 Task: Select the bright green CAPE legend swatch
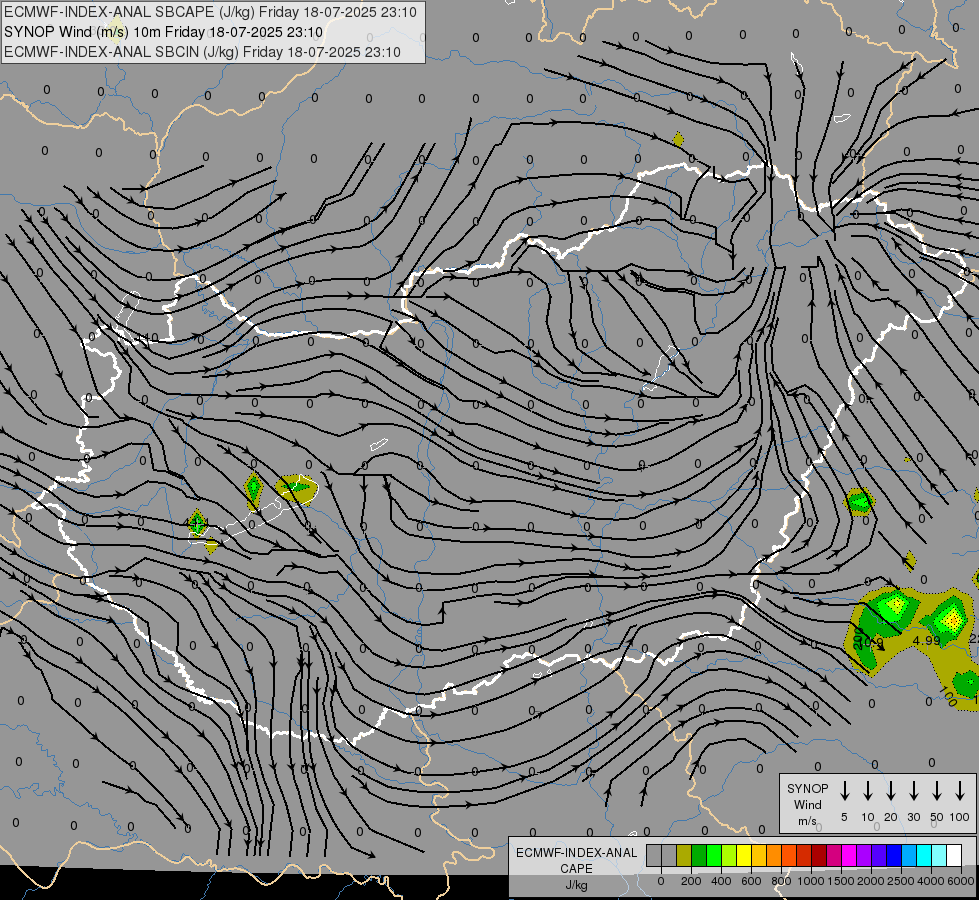click(714, 855)
